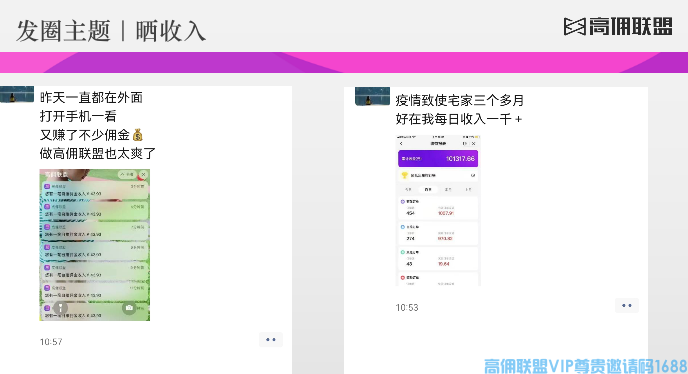Click the line 好在我每日收入一千+
Screen dimensions: 688x374
[459, 119]
